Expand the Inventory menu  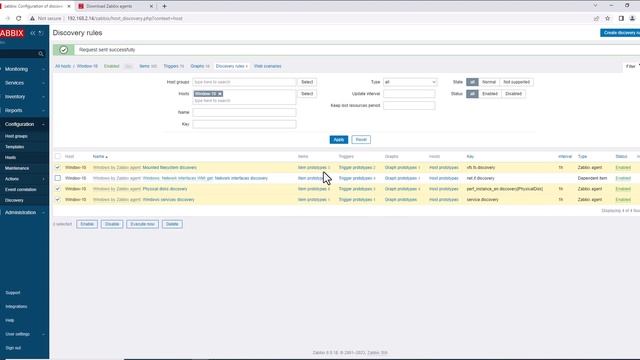click(x=24, y=97)
